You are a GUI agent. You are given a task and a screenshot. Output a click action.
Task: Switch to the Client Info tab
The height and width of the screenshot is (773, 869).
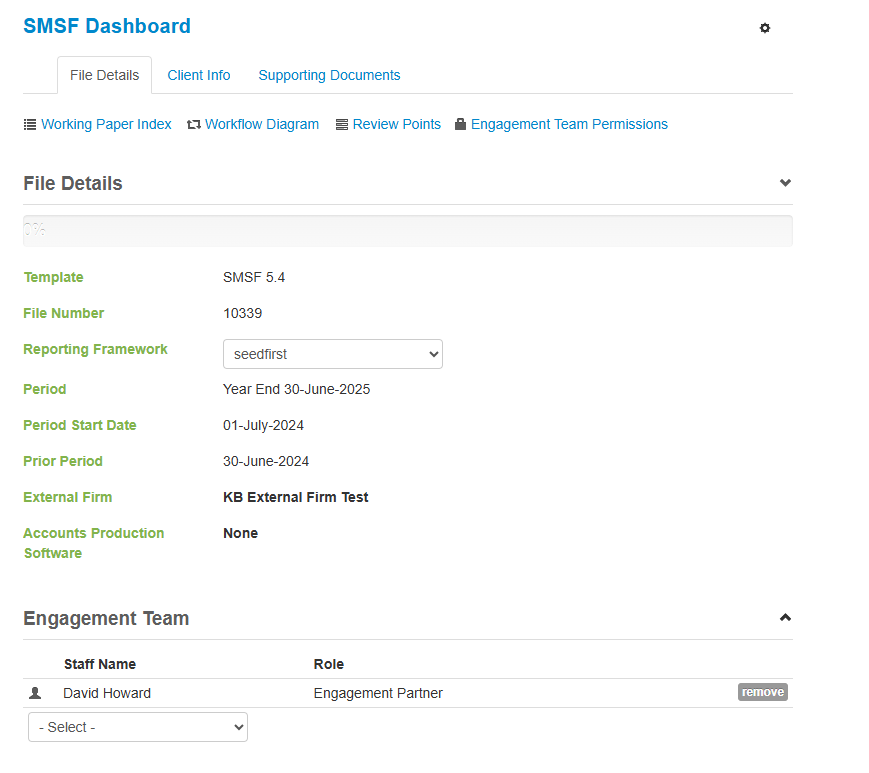point(198,75)
